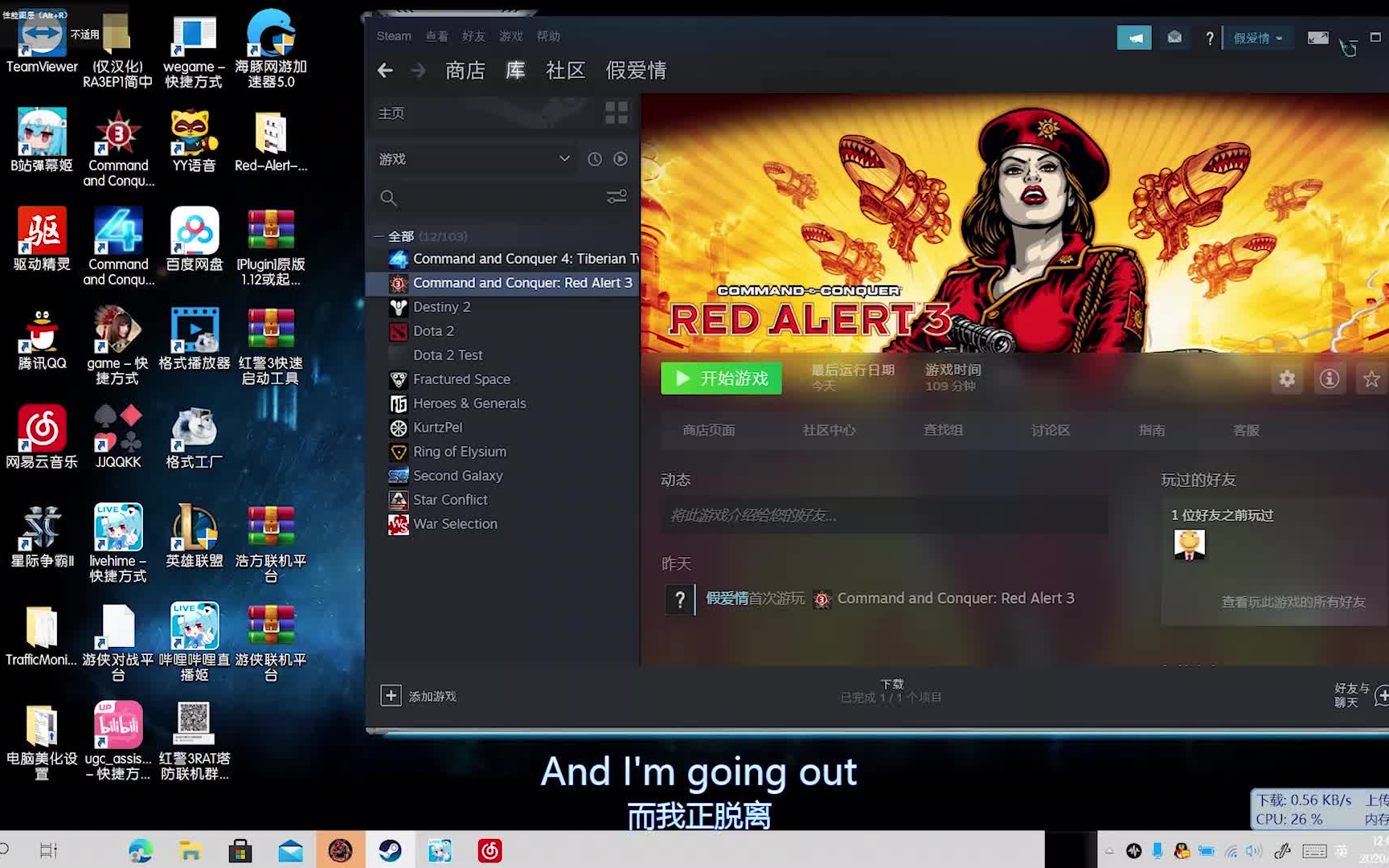Launch the JJQQKK desktop shortcut
This screenshot has height=868, width=1389.
[x=118, y=437]
